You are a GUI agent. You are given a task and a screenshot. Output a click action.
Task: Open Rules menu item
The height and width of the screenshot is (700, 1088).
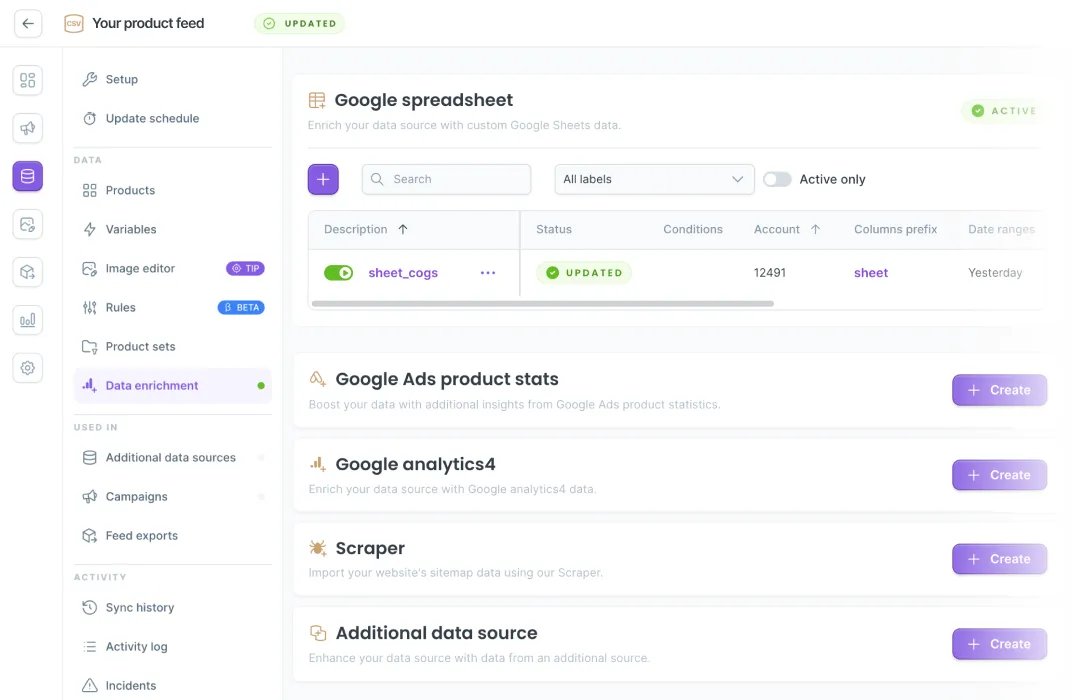173,307
